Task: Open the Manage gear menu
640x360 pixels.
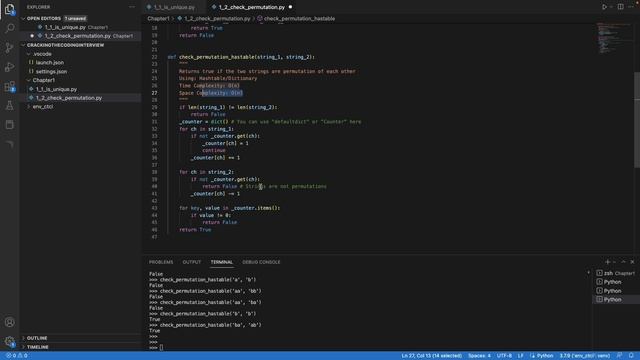Action: coord(9,342)
